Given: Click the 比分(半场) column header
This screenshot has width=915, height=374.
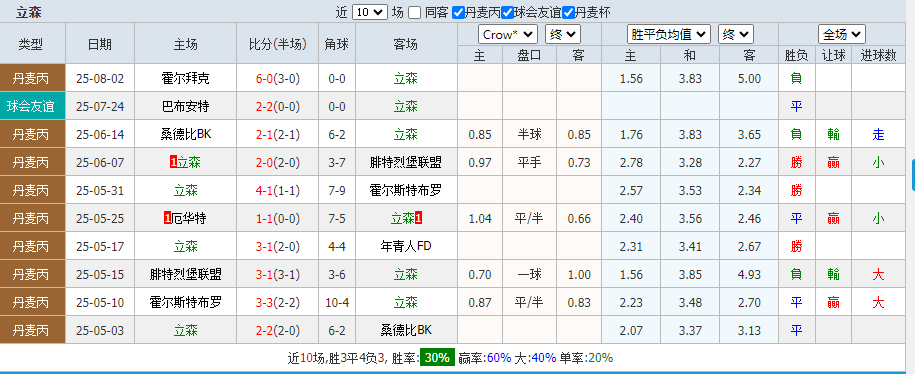Looking at the screenshot, I should pos(278,44).
